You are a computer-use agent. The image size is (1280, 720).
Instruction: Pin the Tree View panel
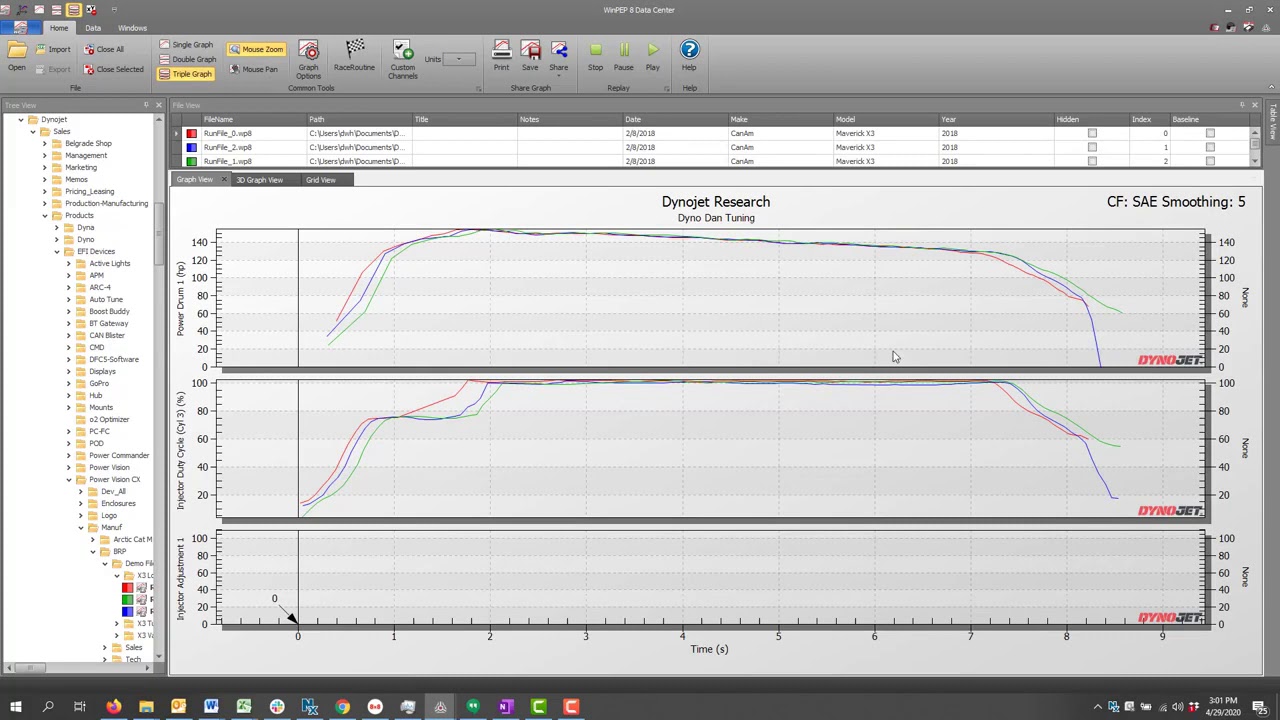pyautogui.click(x=146, y=105)
